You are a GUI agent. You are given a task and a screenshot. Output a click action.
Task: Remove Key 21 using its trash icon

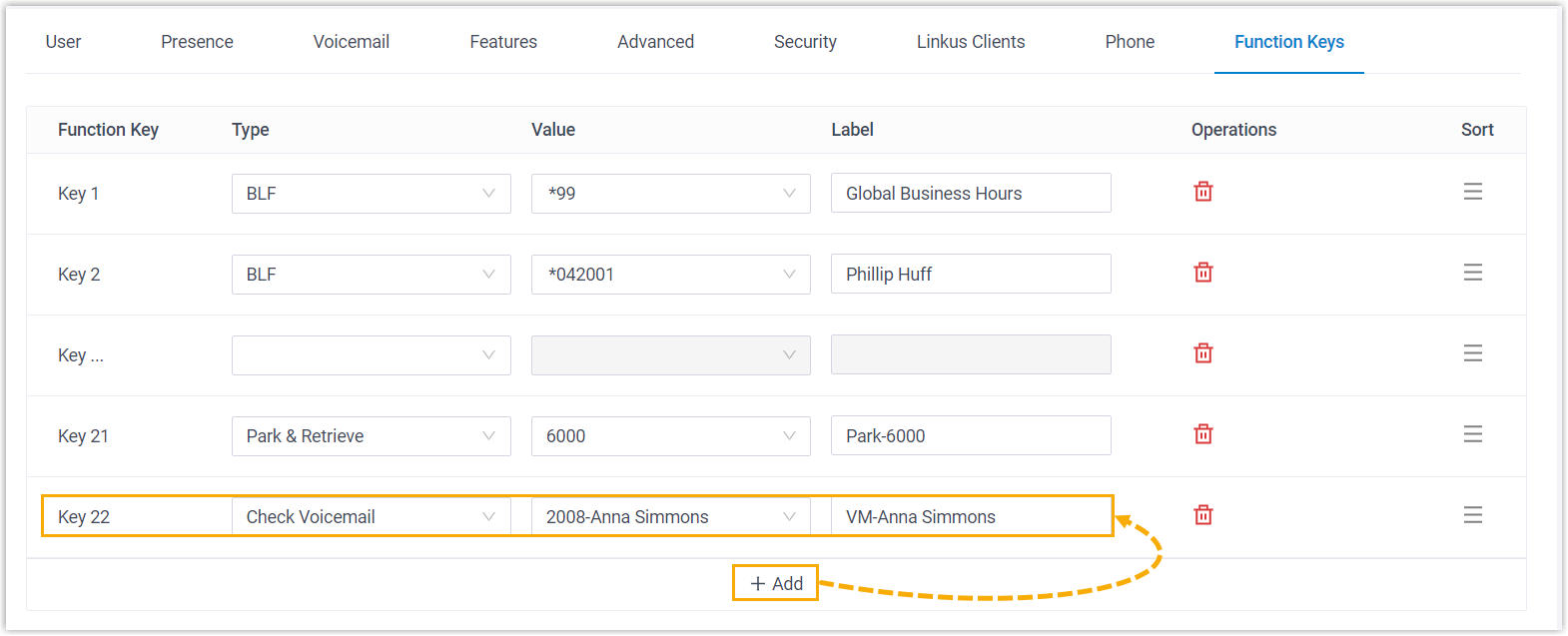(1202, 434)
